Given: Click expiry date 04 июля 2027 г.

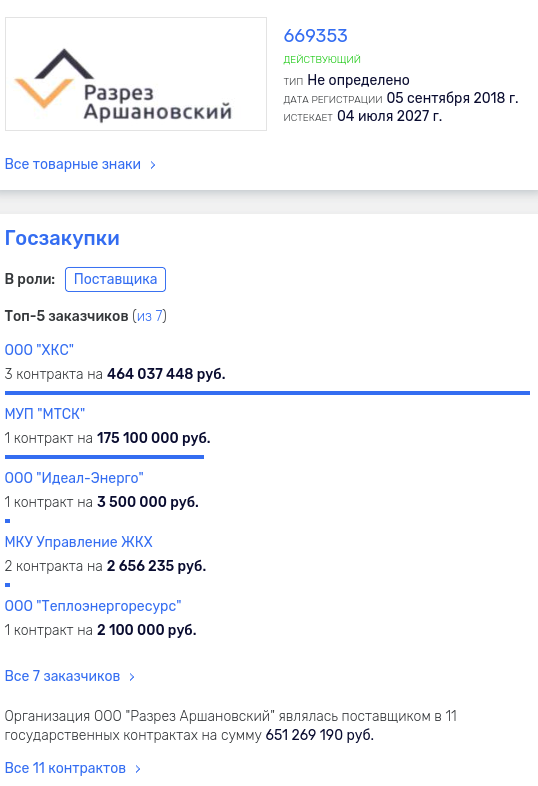Looking at the screenshot, I should (390, 116).
